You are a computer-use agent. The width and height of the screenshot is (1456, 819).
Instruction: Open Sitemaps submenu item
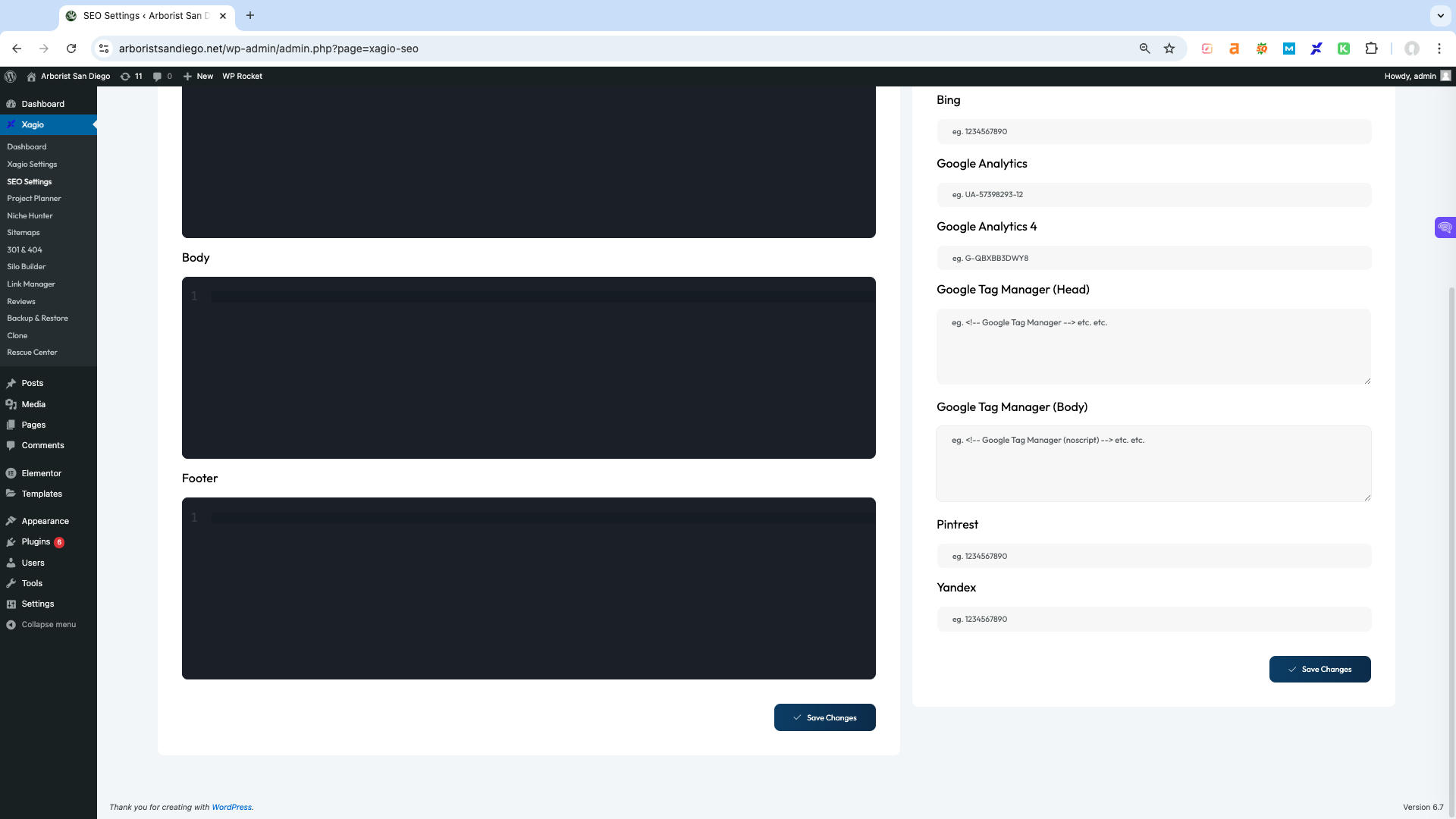(x=24, y=232)
